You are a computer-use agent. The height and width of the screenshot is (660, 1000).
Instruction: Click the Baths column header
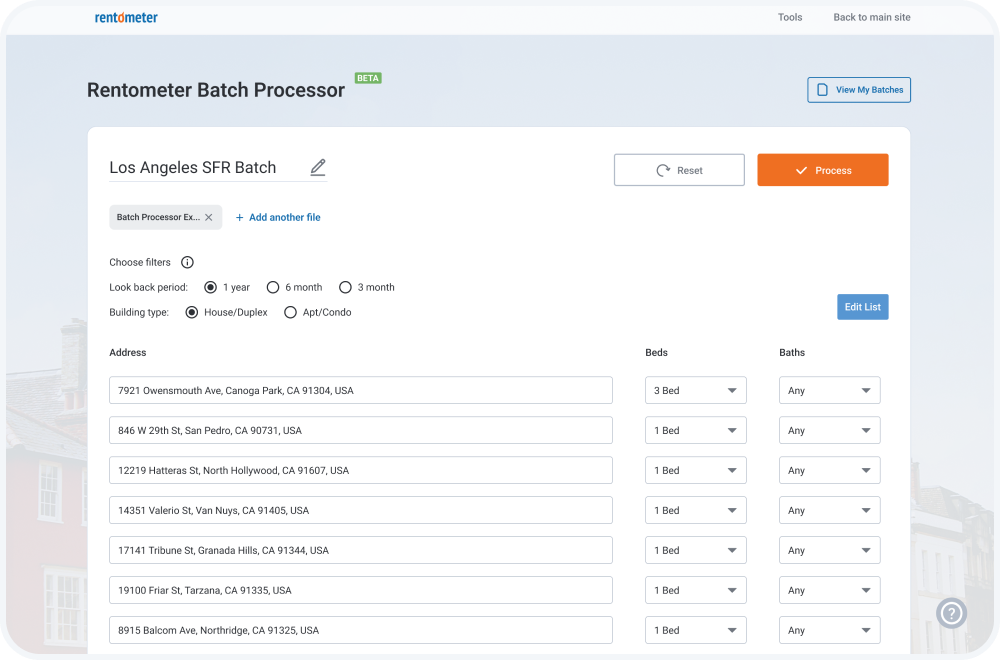pyautogui.click(x=792, y=353)
